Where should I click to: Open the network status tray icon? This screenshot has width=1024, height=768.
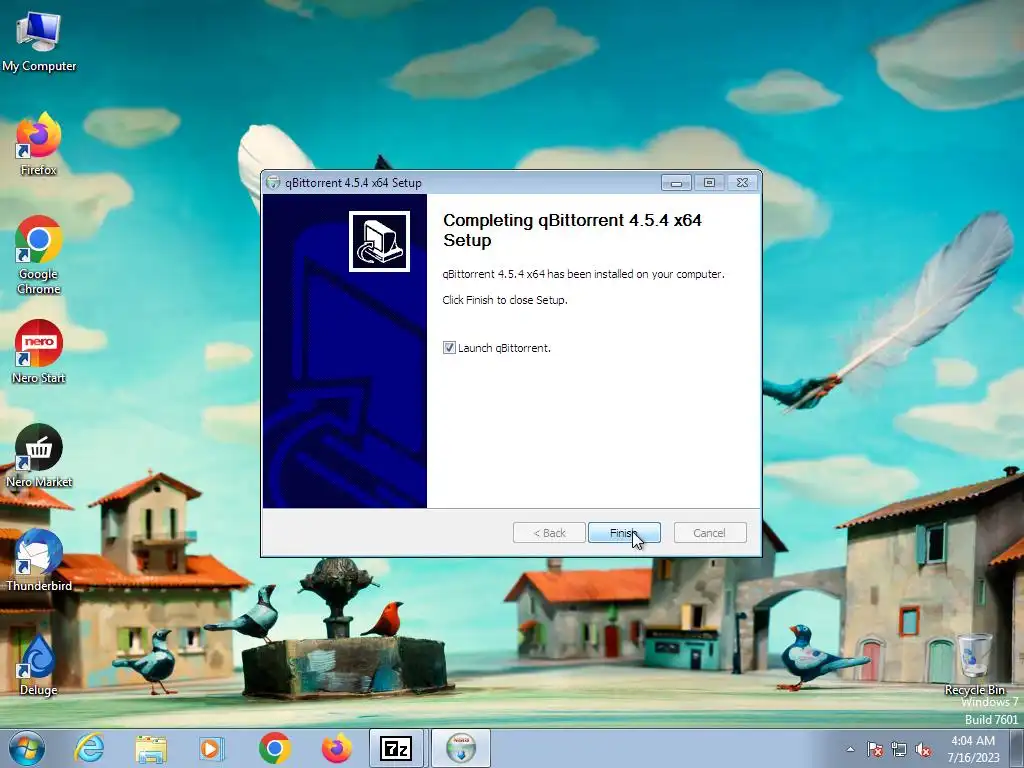899,749
